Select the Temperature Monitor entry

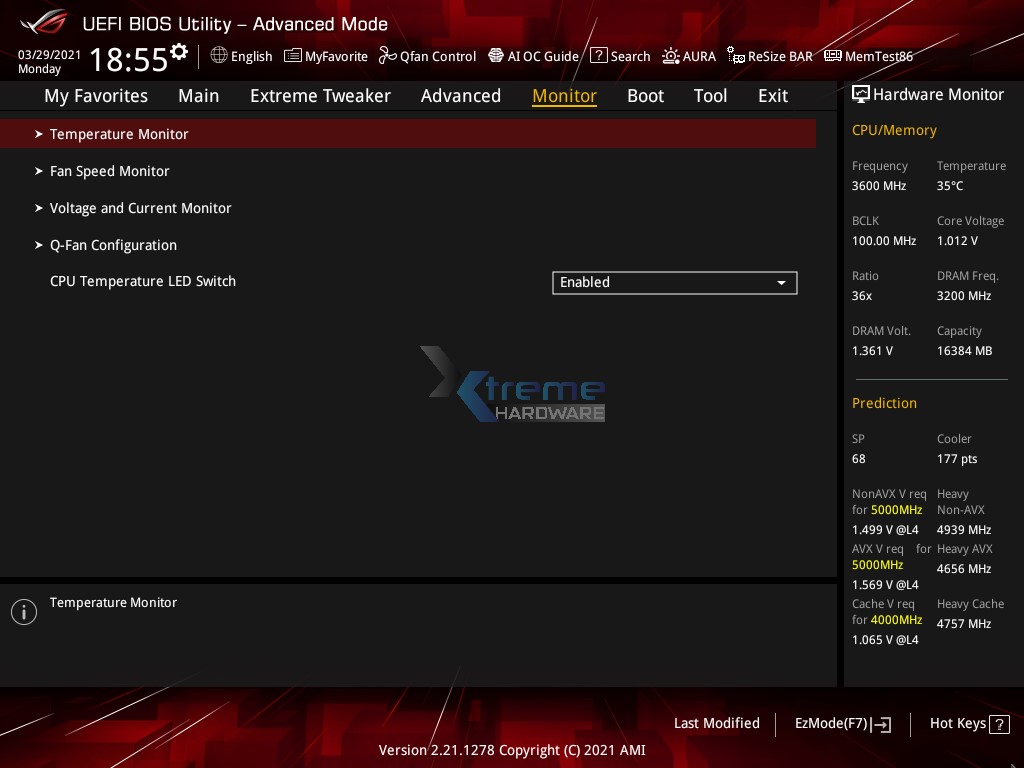(119, 133)
